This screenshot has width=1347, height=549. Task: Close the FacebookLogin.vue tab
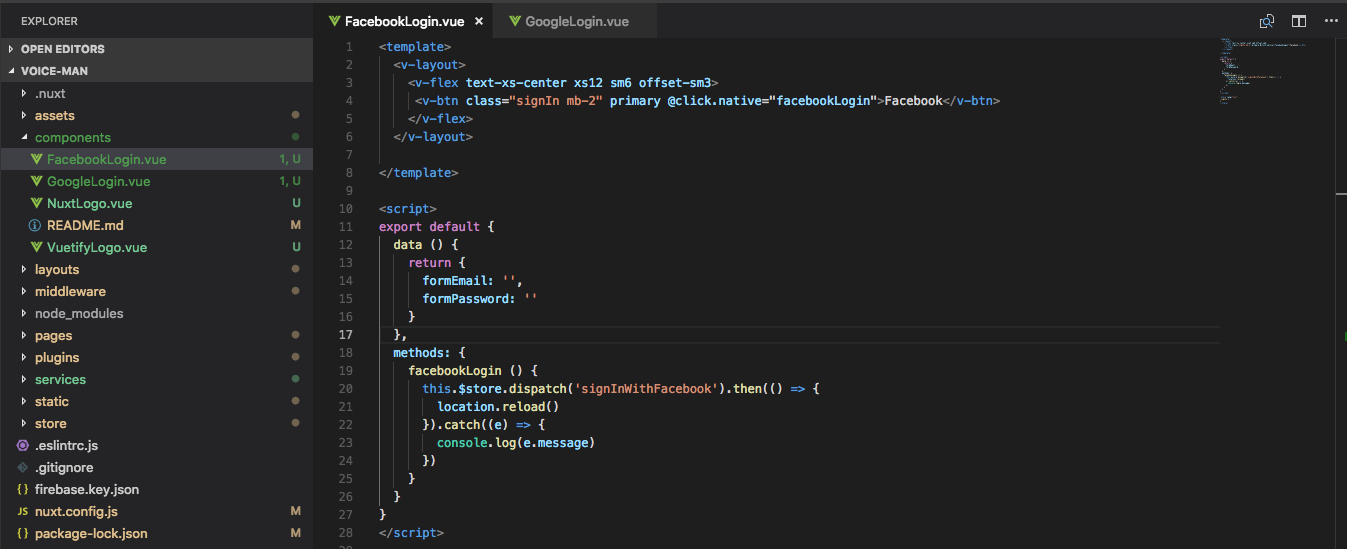(x=479, y=21)
